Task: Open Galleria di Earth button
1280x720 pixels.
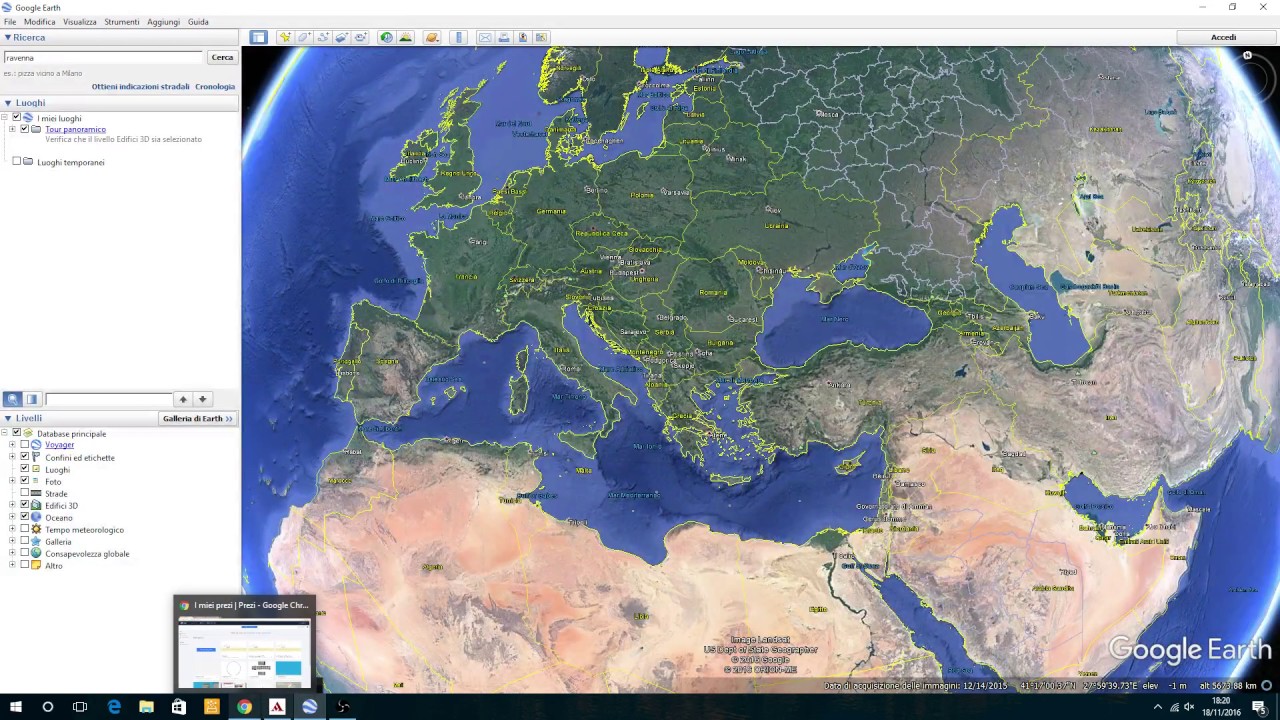Action: (197, 418)
